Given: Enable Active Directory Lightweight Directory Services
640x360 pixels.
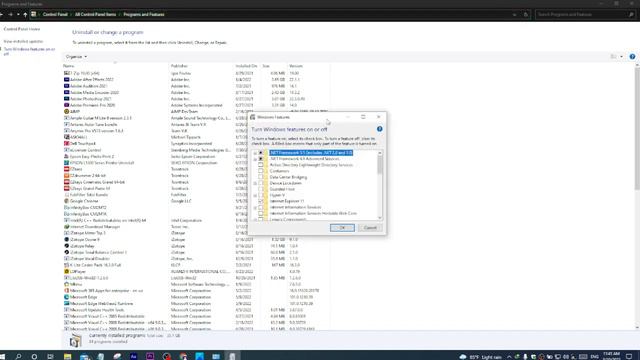Looking at the screenshot, I should click(261, 165).
